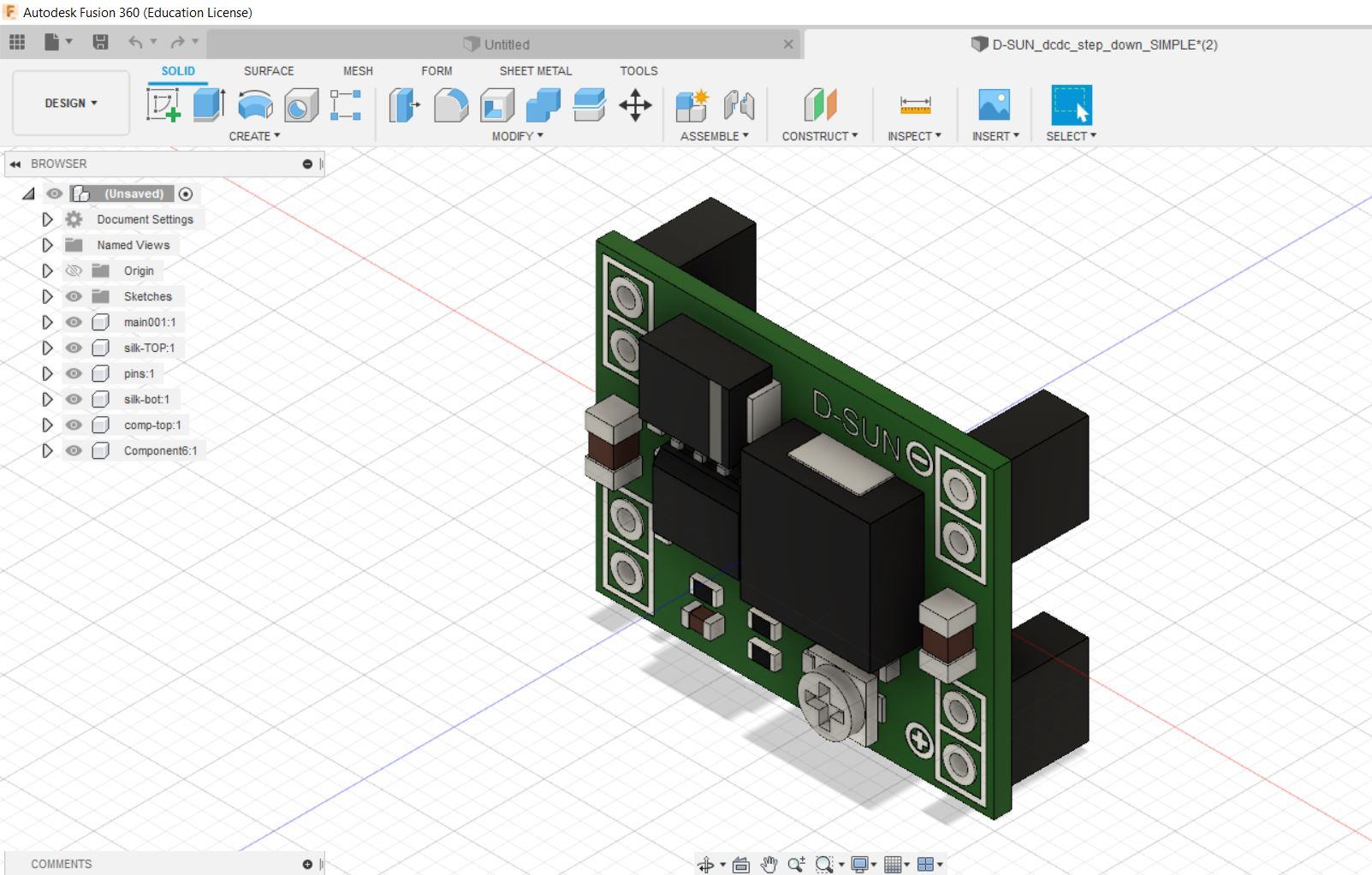This screenshot has height=875, width=1372.
Task: Open the INSPECT dropdown menu
Action: [914, 136]
